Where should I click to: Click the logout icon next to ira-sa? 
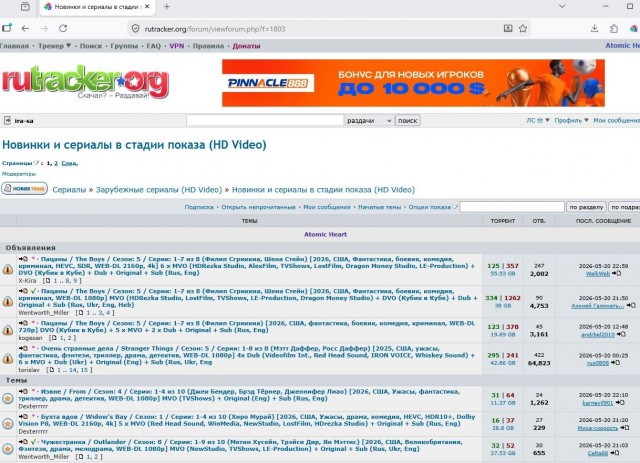tap(7, 120)
